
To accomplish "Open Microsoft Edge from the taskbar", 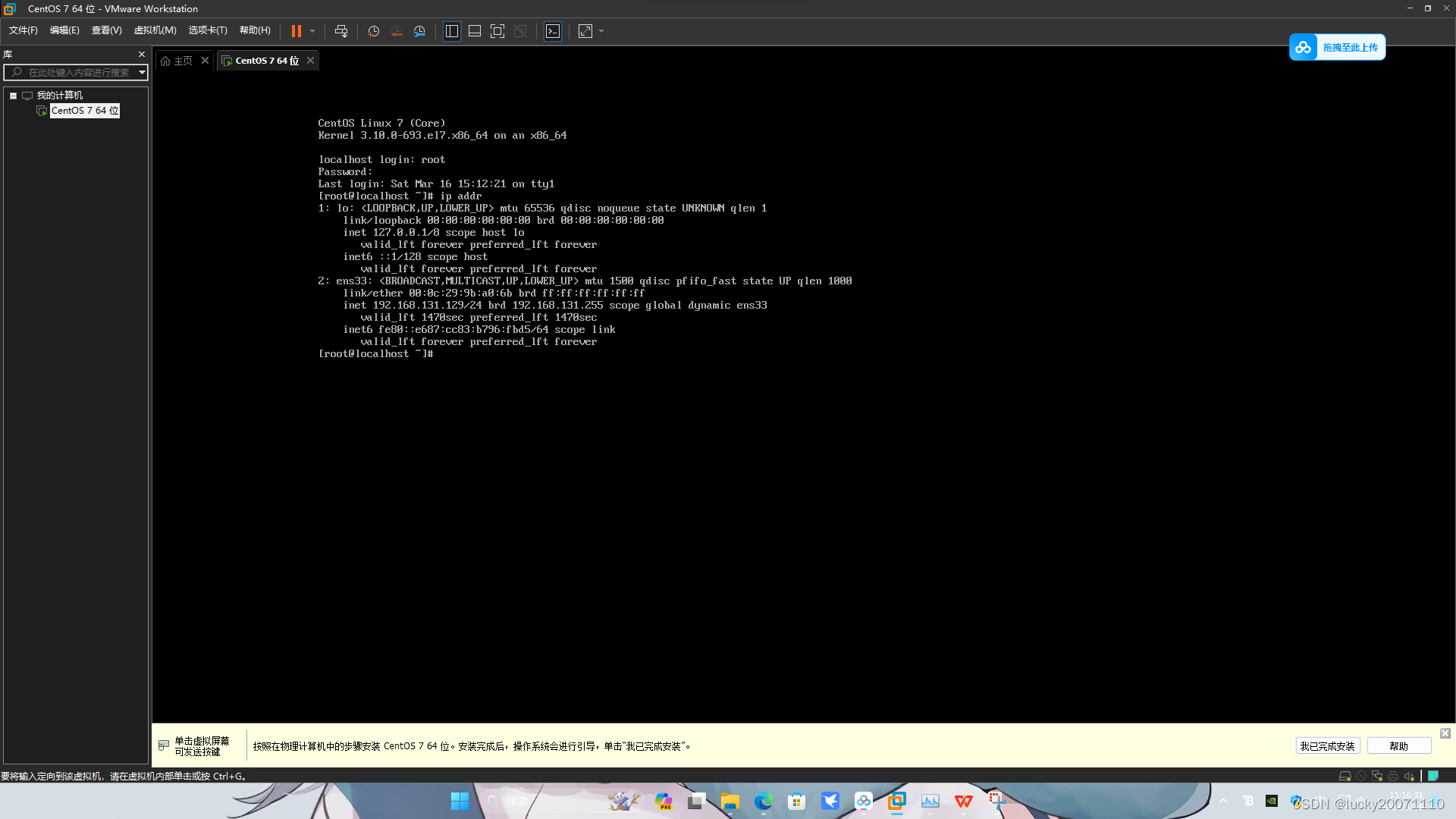I will pyautogui.click(x=763, y=801).
